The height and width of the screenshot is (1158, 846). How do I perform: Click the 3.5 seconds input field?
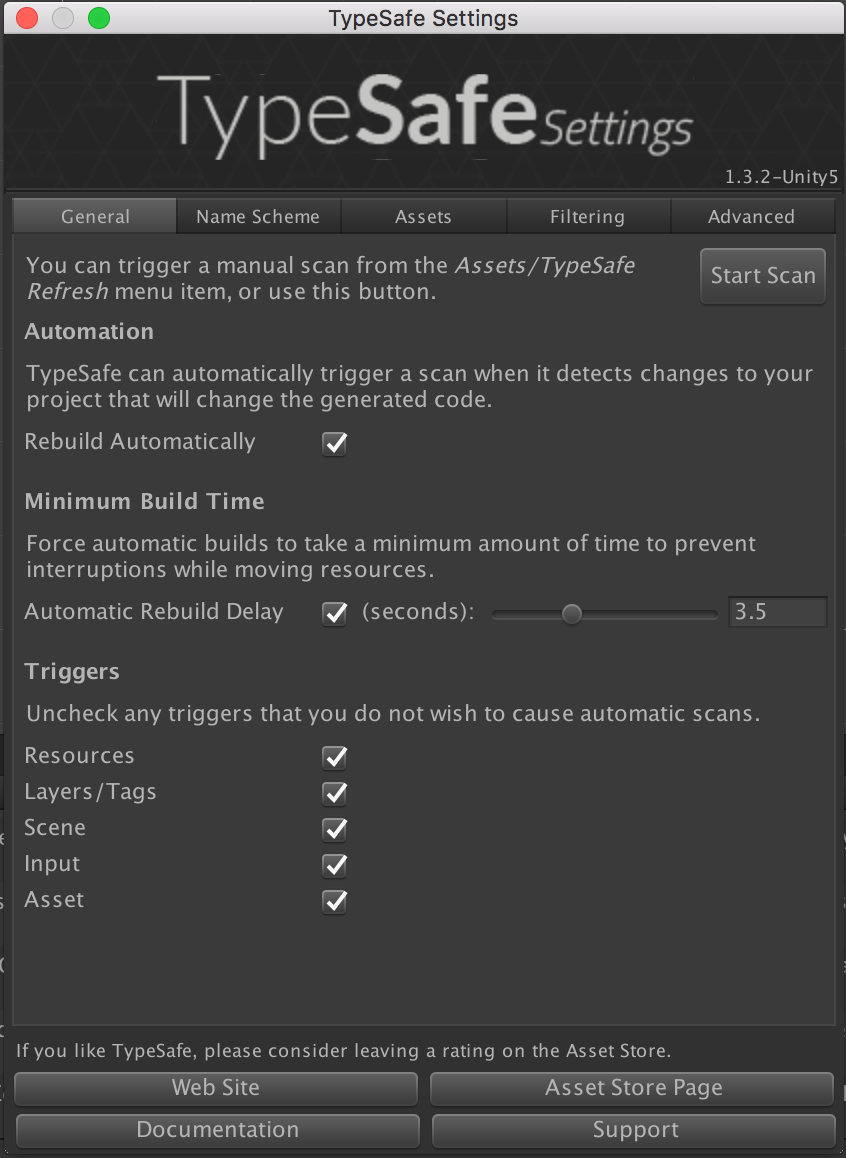(x=777, y=611)
